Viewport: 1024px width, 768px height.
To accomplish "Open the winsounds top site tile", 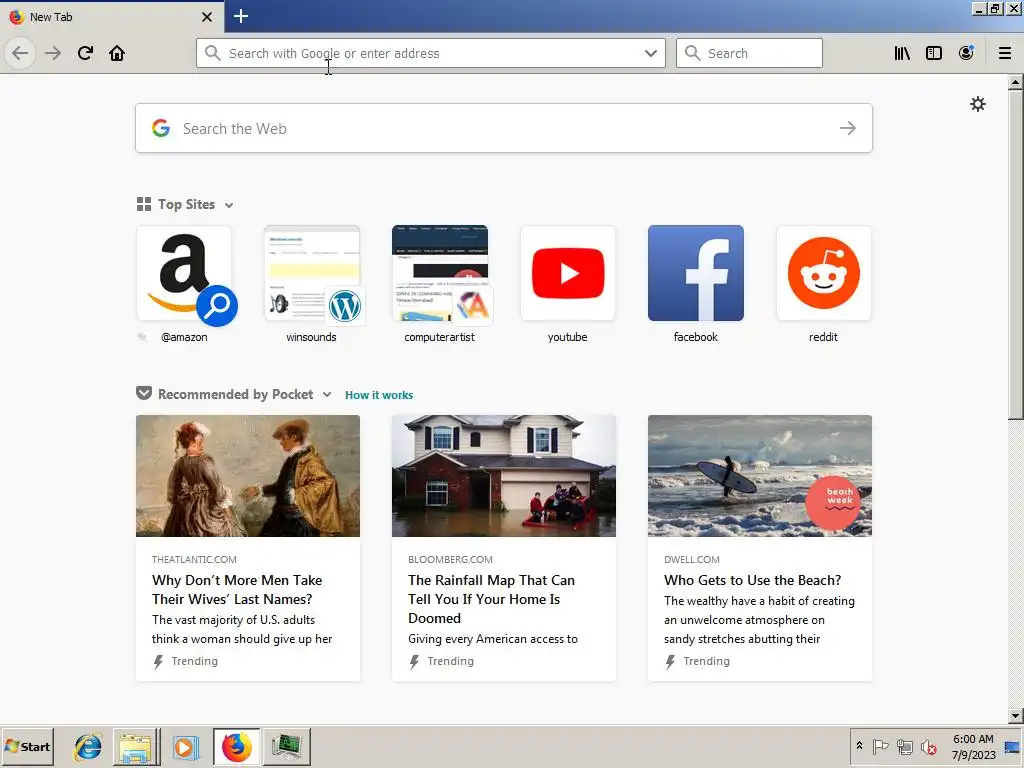I will (x=312, y=273).
